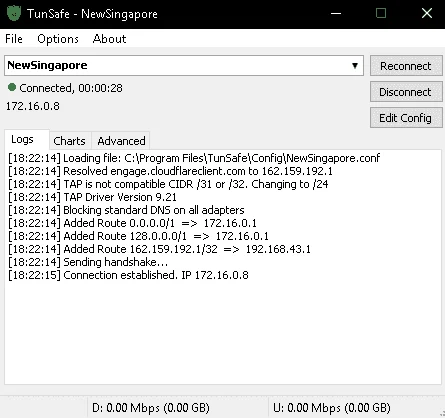Minimize the TunSafe window
The width and height of the screenshot is (445, 418).
coord(336,13)
